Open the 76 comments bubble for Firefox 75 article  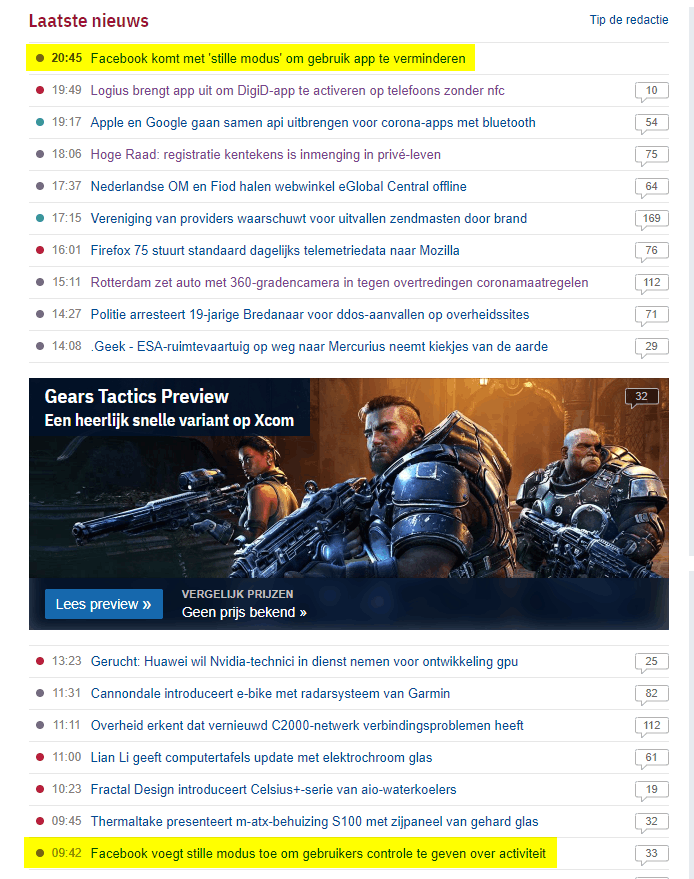[651, 251]
